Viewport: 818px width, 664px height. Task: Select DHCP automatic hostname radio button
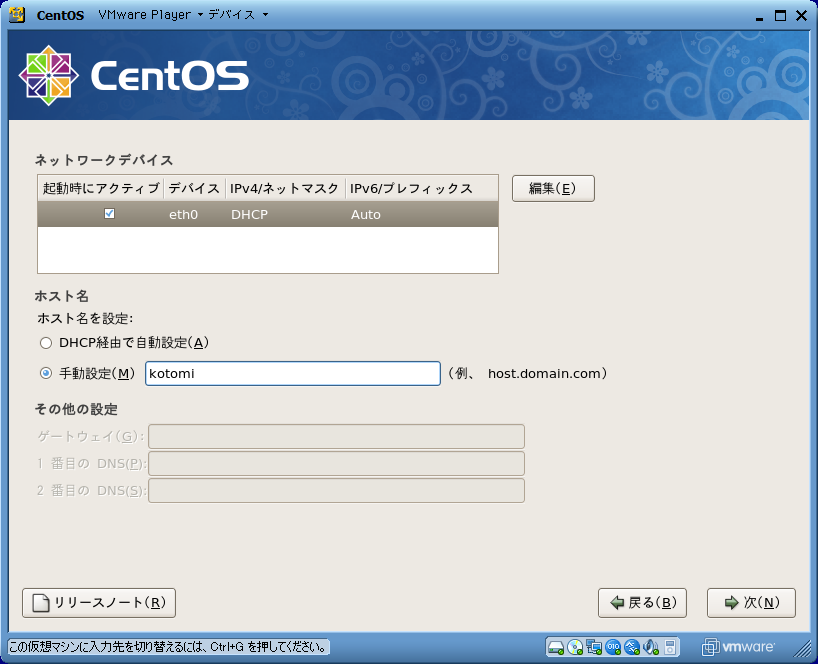[x=46, y=343]
